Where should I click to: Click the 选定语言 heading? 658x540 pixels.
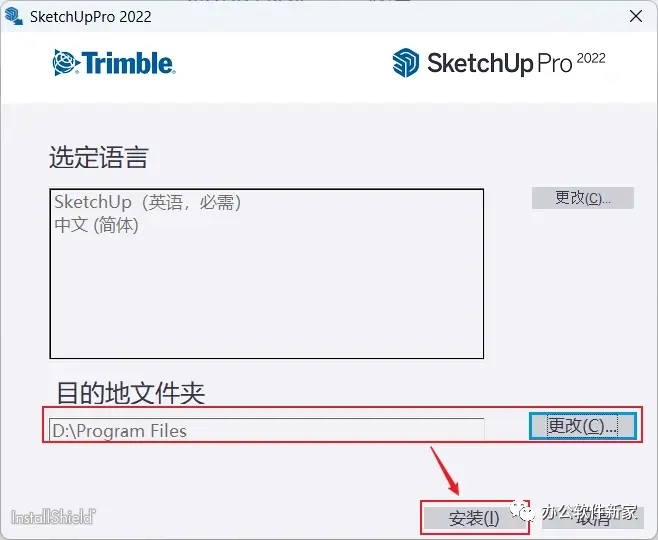[99, 158]
